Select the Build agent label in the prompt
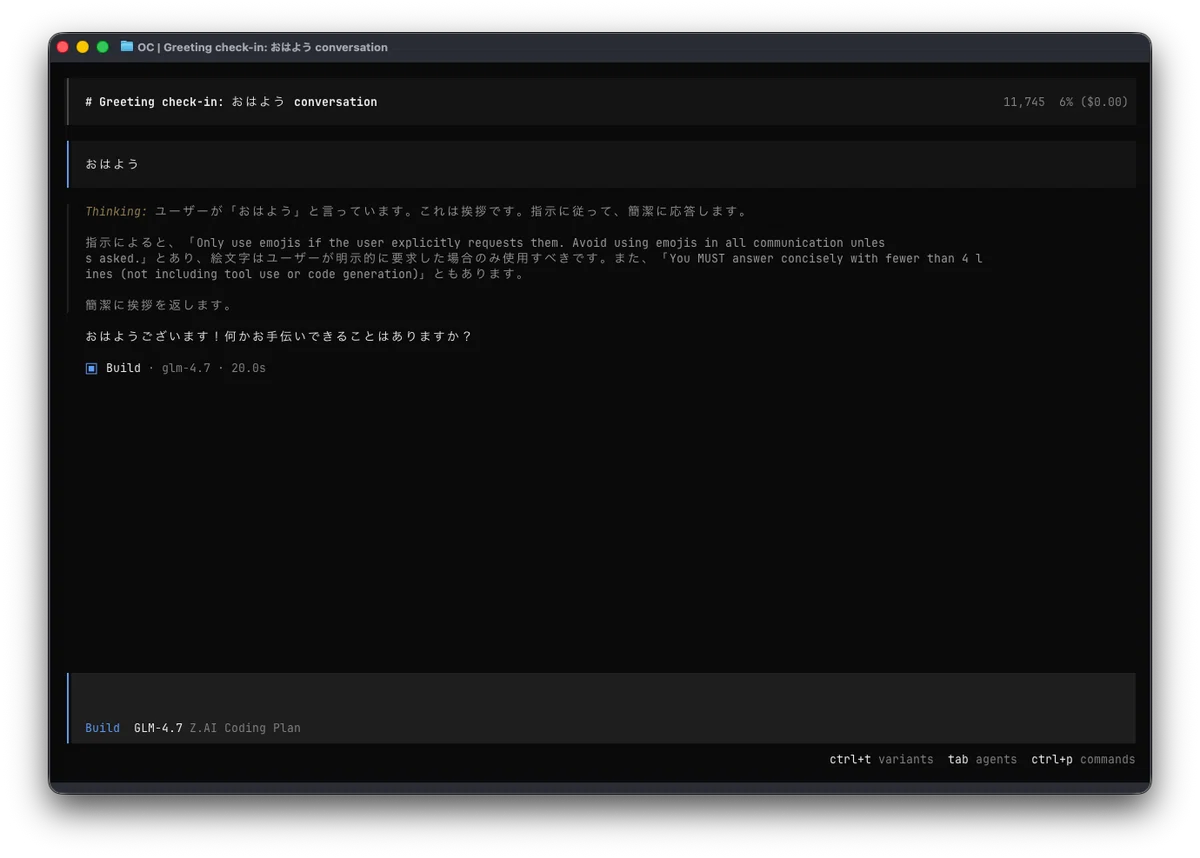The width and height of the screenshot is (1200, 858). click(102, 728)
